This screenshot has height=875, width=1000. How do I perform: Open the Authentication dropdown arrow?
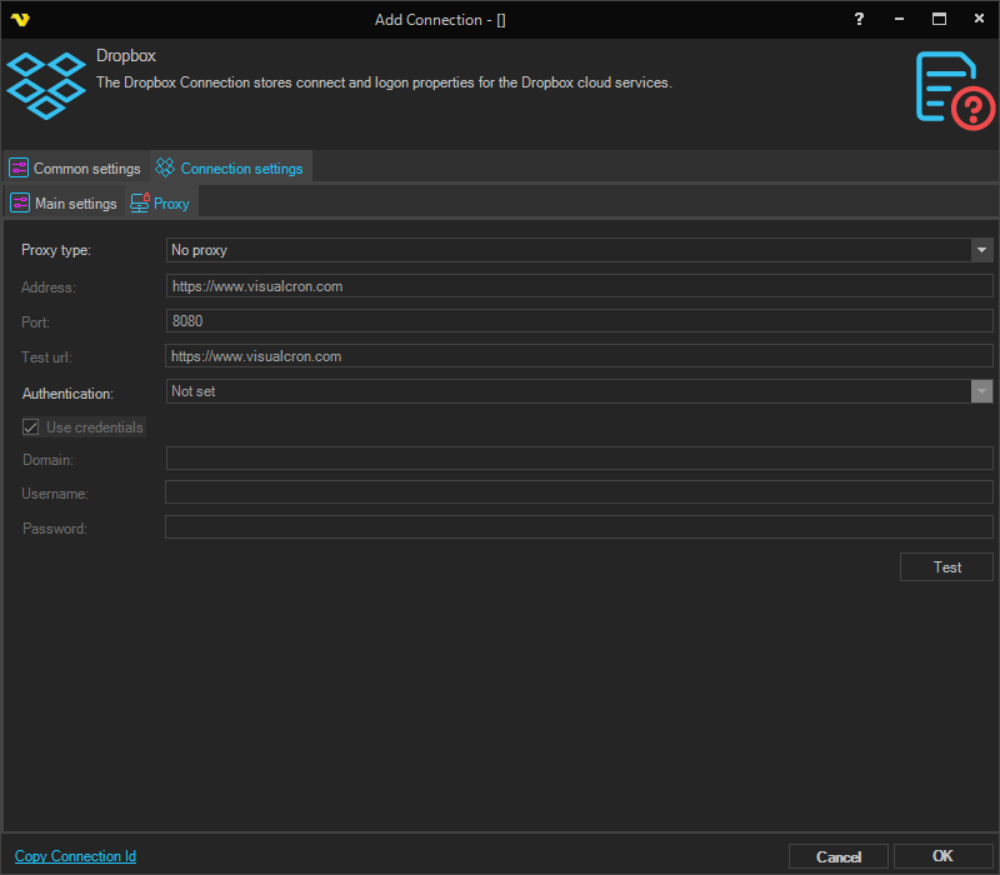coord(982,391)
